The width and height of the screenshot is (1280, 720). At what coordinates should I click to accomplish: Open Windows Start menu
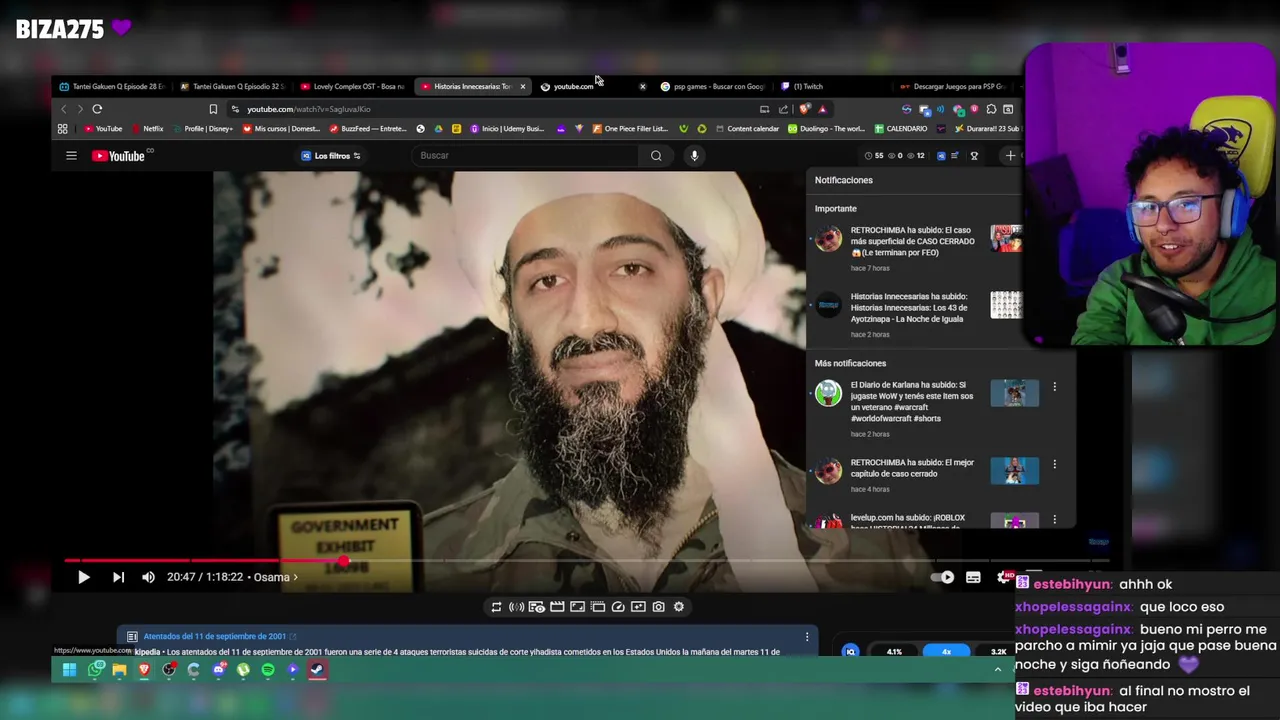tap(69, 670)
